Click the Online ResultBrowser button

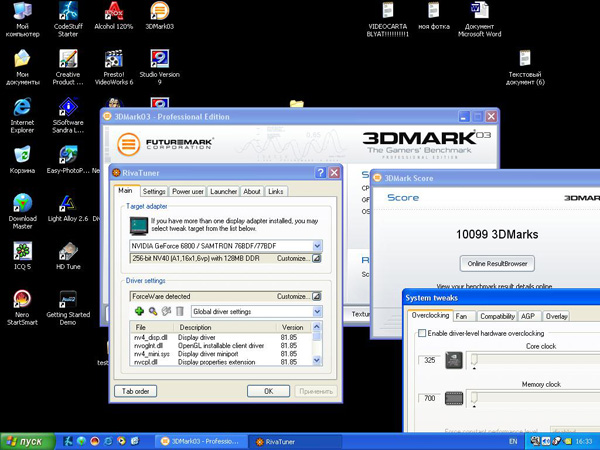497,264
